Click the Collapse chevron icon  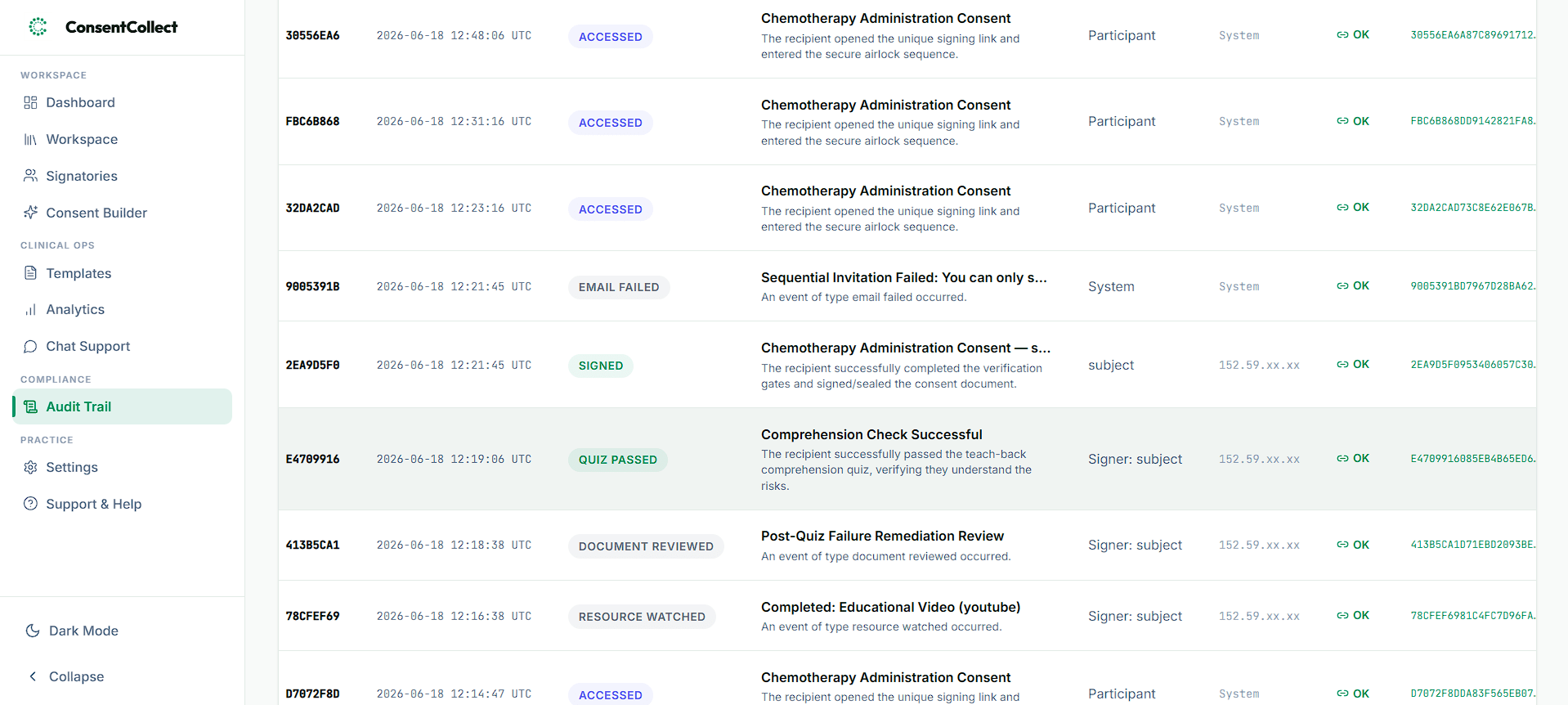click(33, 676)
